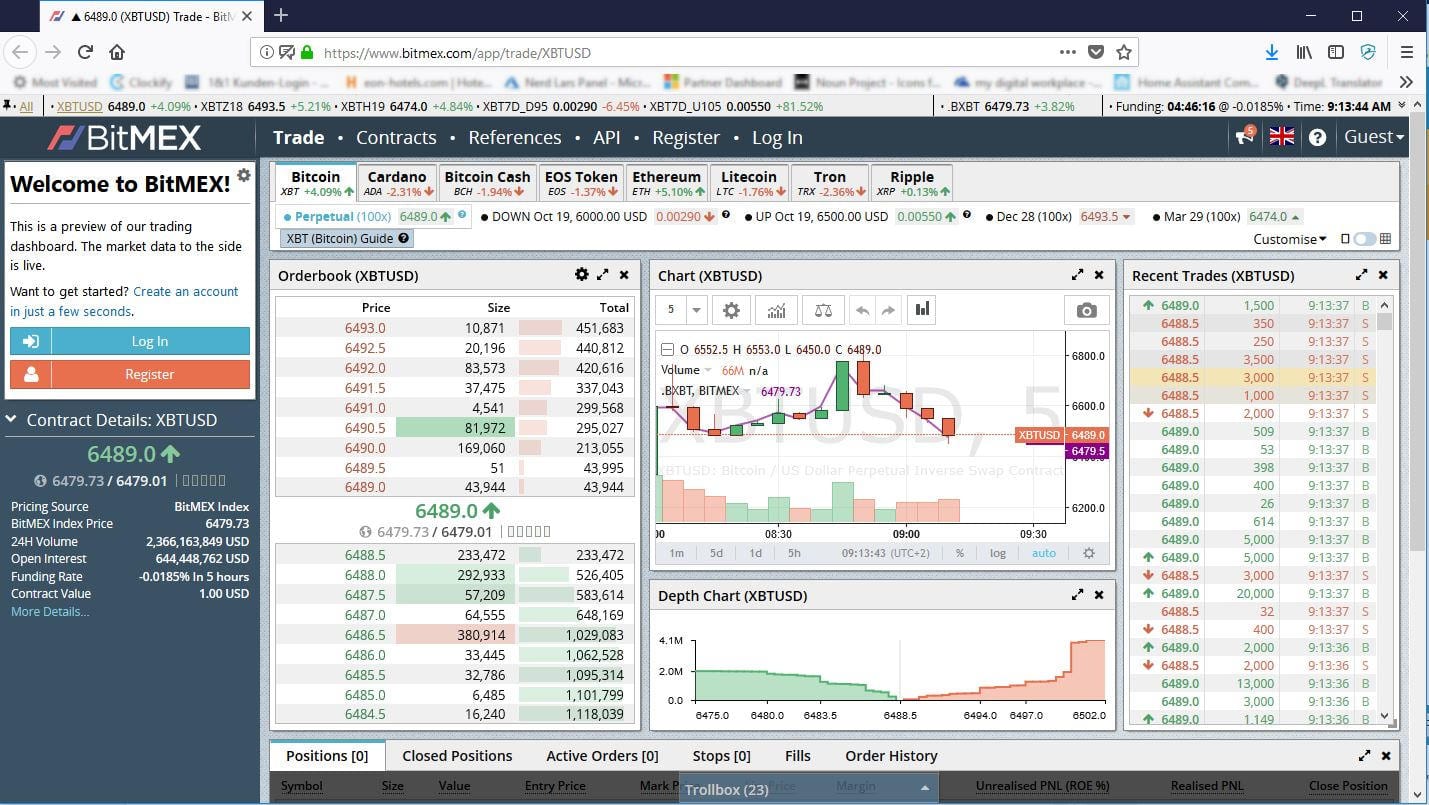Click Recent Trades vertical scrollbar
The width and height of the screenshot is (1429, 805).
coord(1385,512)
